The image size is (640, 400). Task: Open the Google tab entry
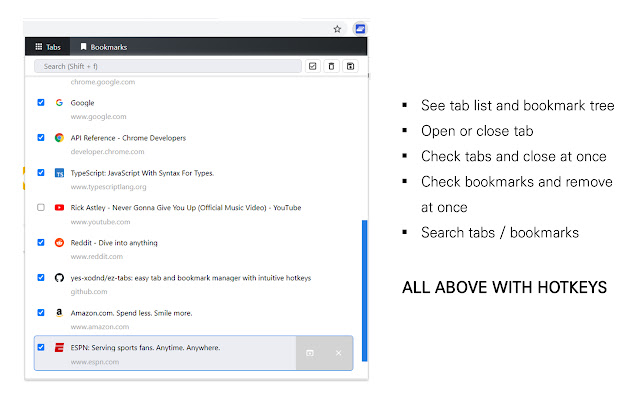coord(193,109)
